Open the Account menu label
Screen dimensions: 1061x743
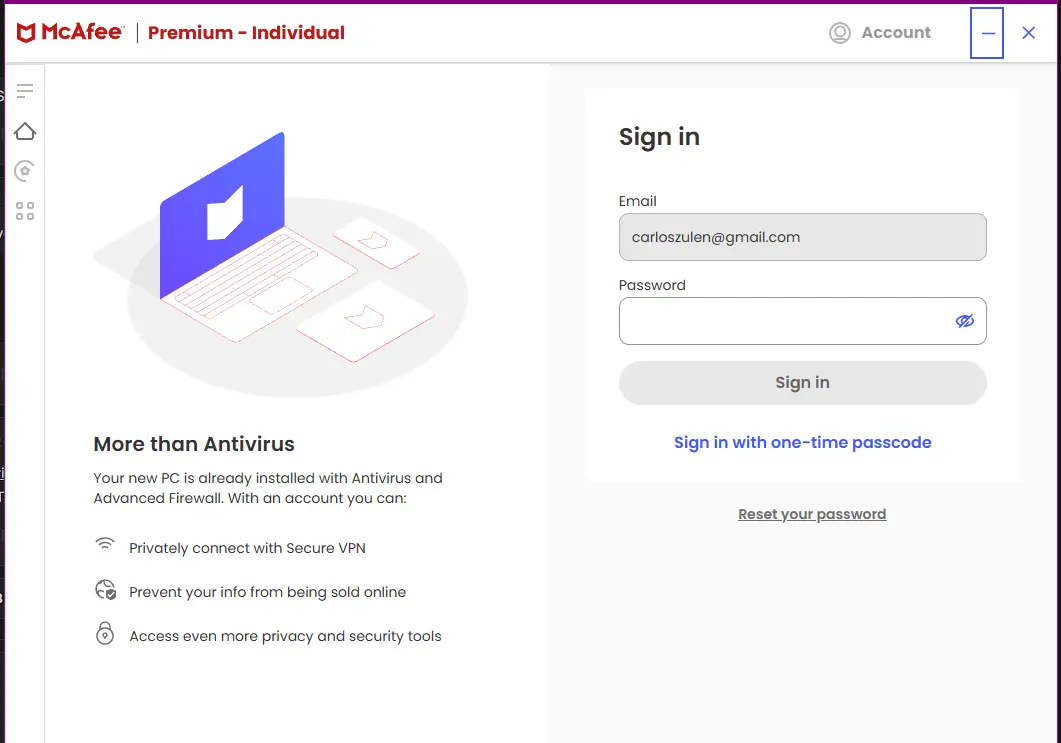[x=896, y=32]
